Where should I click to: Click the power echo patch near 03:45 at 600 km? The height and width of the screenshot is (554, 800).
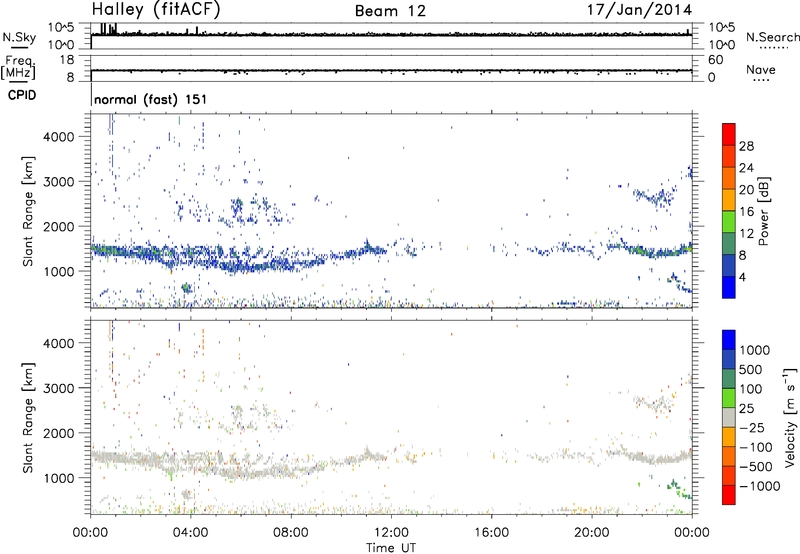[x=187, y=288]
